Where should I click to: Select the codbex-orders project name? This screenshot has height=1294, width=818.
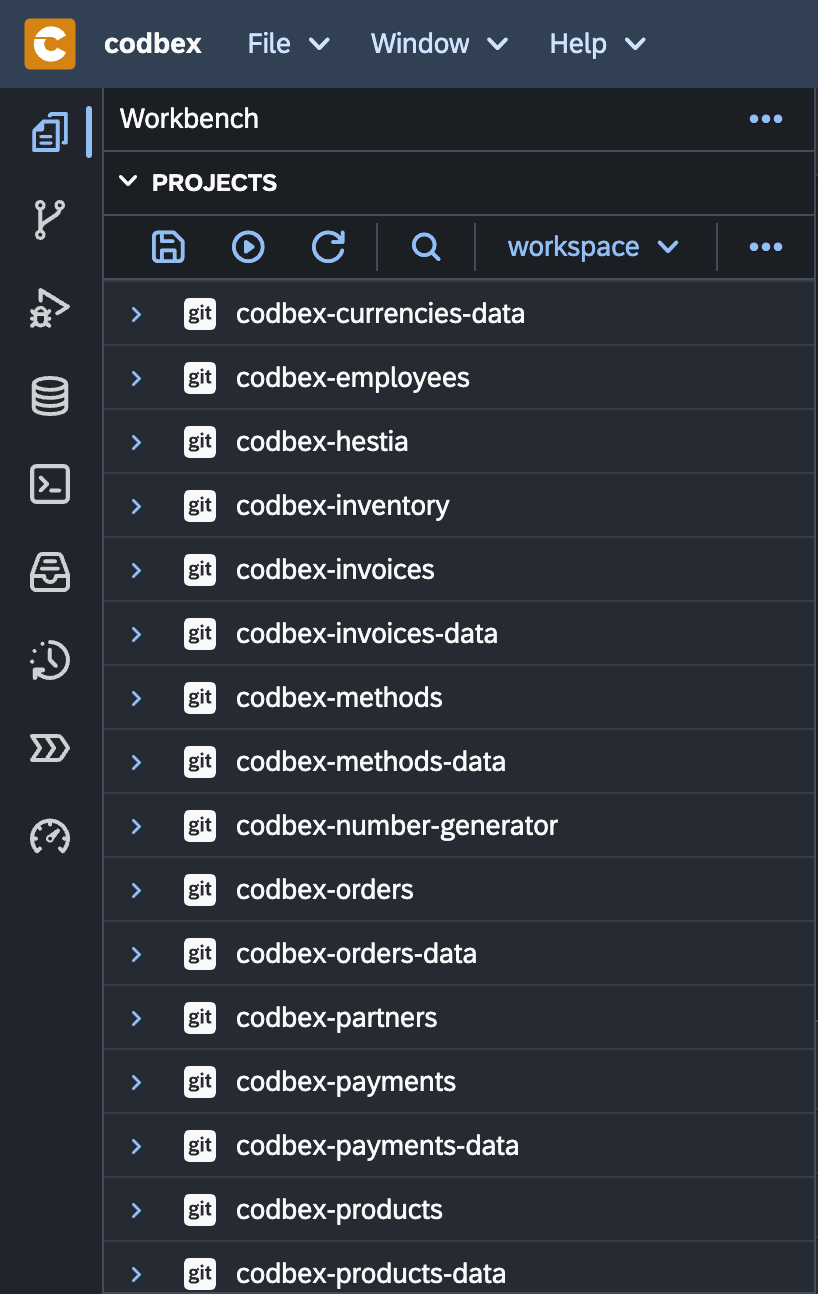click(x=325, y=890)
